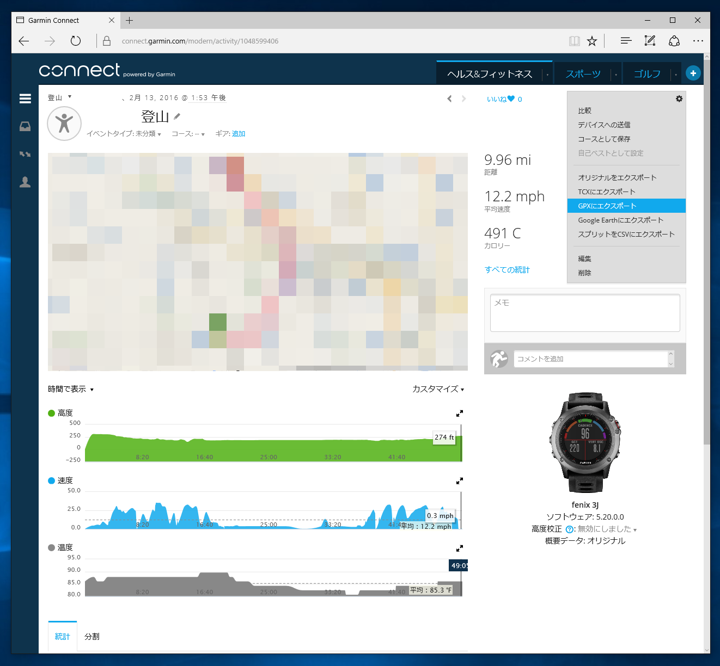Select スポーツ top tab
The image size is (720, 666).
tap(583, 74)
